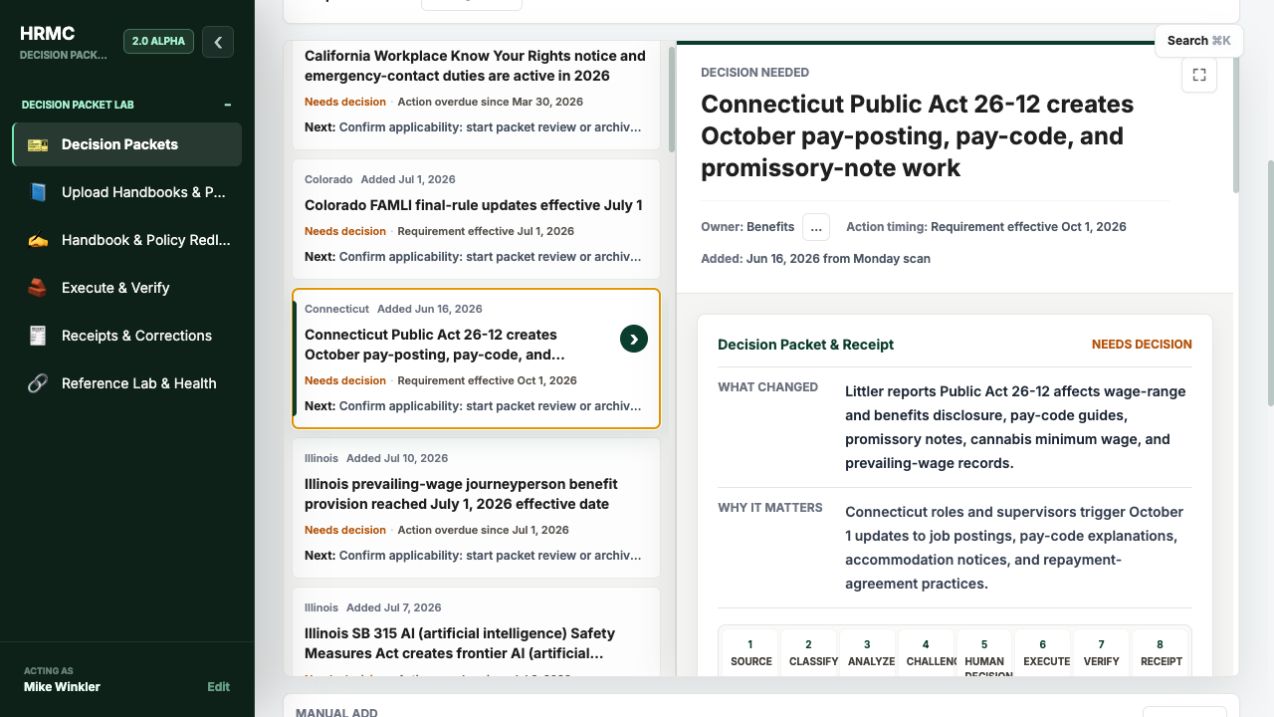Image resolution: width=1274 pixels, height=717 pixels.
Task: Open Execute & Verify in the sidebar
Action: pos(127,288)
